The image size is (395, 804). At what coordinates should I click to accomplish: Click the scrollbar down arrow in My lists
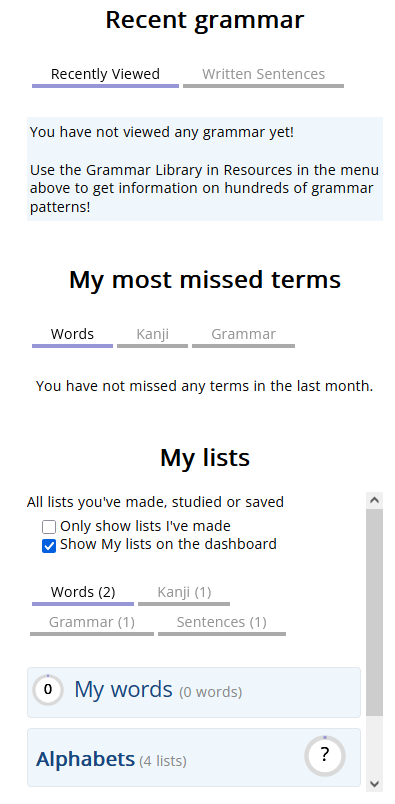coord(374,783)
